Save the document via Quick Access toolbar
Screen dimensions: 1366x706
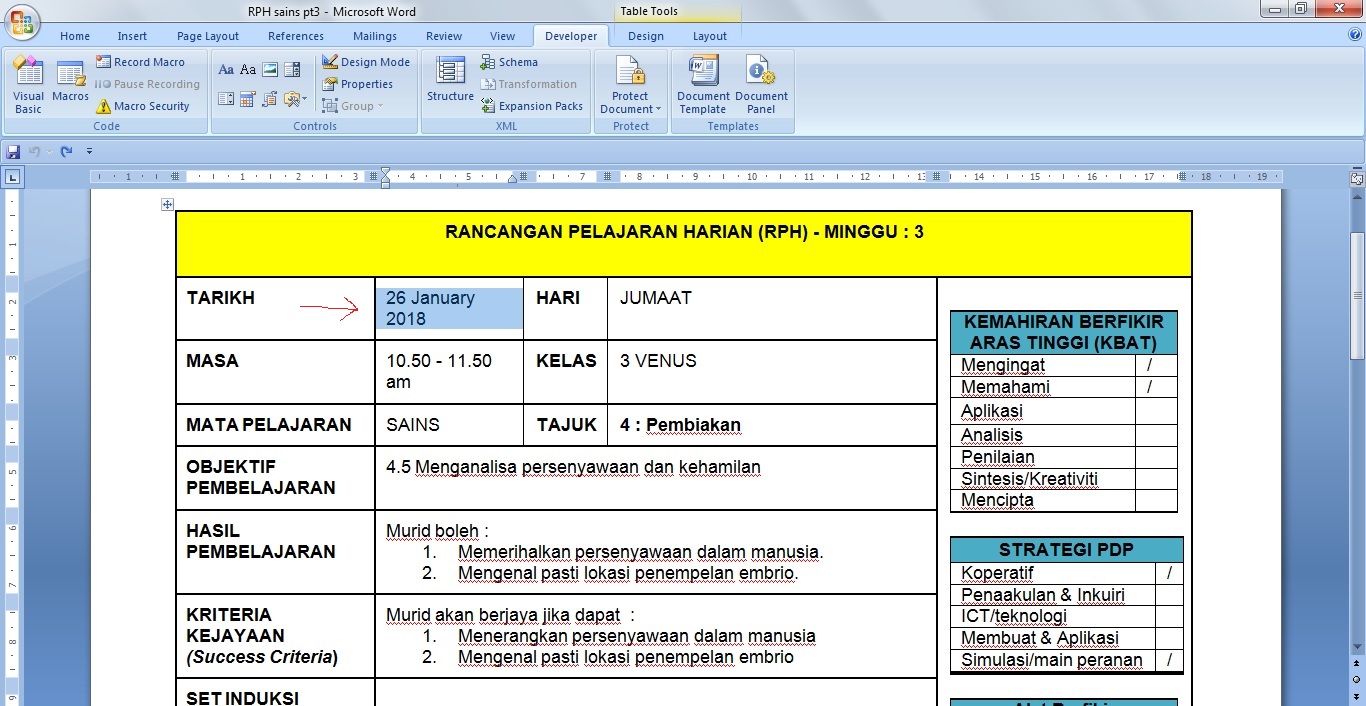coord(12,151)
